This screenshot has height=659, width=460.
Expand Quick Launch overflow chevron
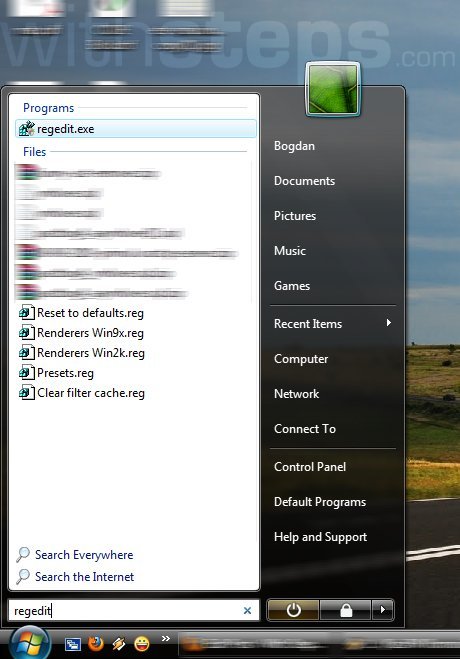pyautogui.click(x=166, y=638)
